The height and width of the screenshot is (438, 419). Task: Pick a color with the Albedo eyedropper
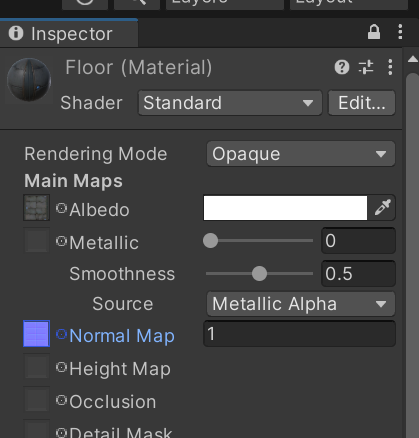[x=382, y=208]
